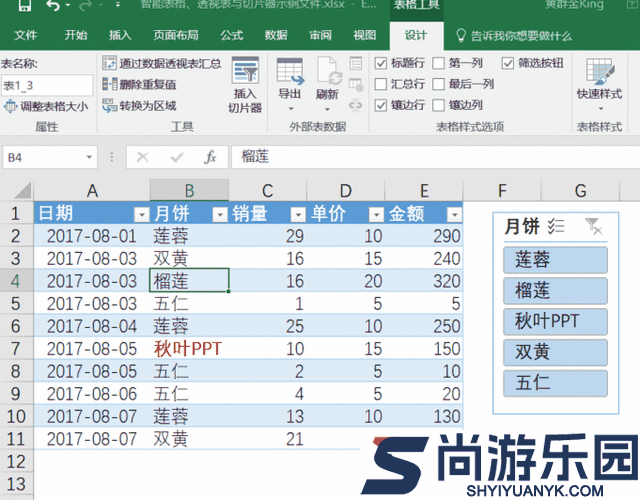Toggle the Filter Button (筛选按钮) checkbox
640x500 pixels.
507,63
